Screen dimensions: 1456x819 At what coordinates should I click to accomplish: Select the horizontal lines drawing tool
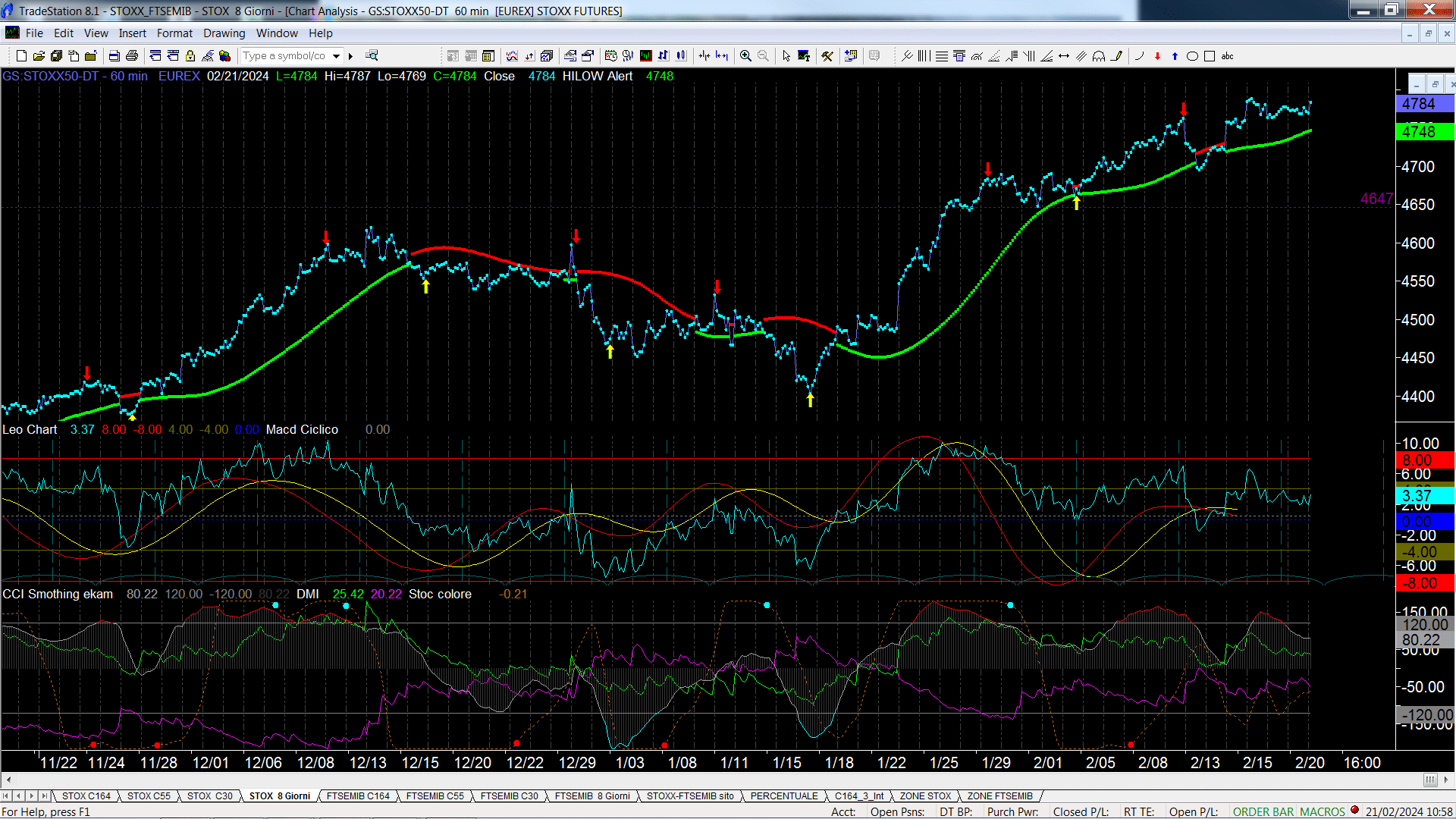click(941, 56)
